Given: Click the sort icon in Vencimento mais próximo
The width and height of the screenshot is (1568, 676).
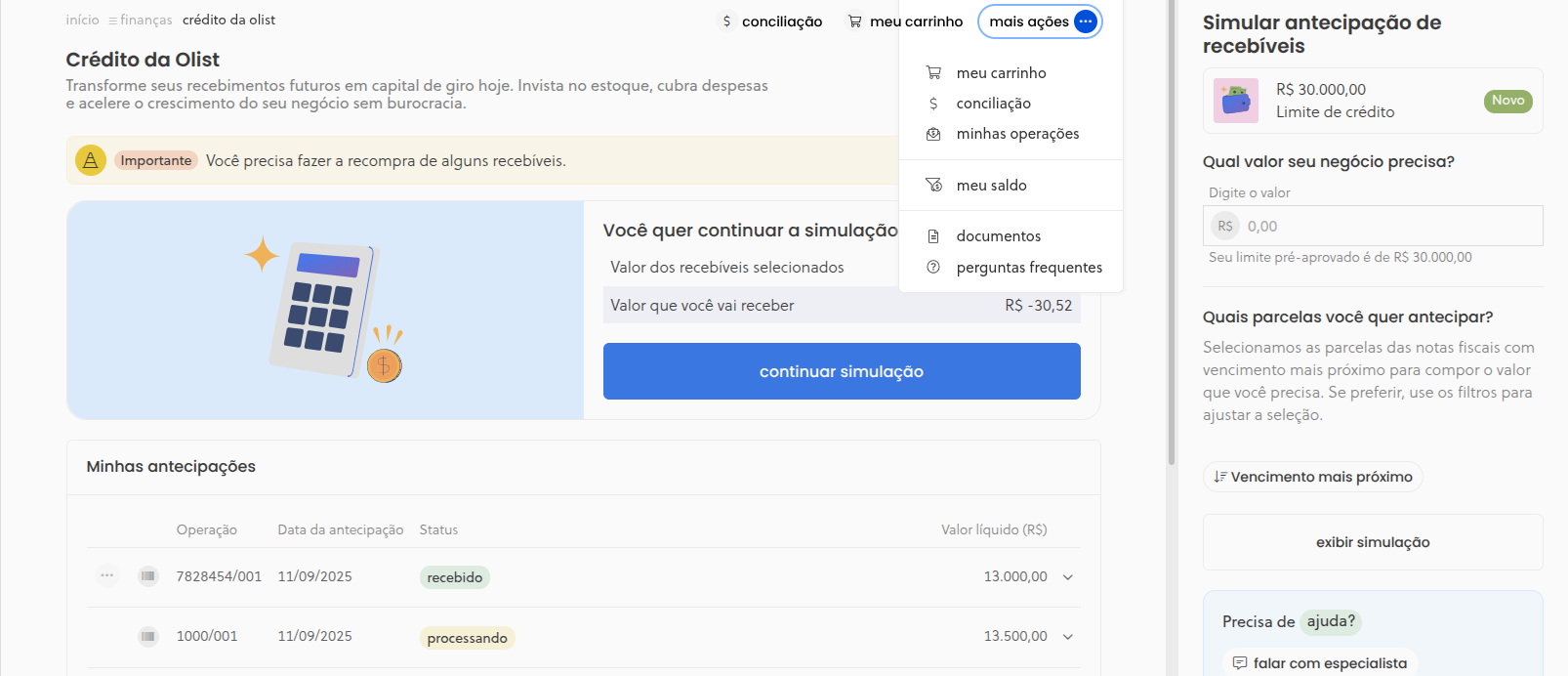Looking at the screenshot, I should (x=1219, y=477).
